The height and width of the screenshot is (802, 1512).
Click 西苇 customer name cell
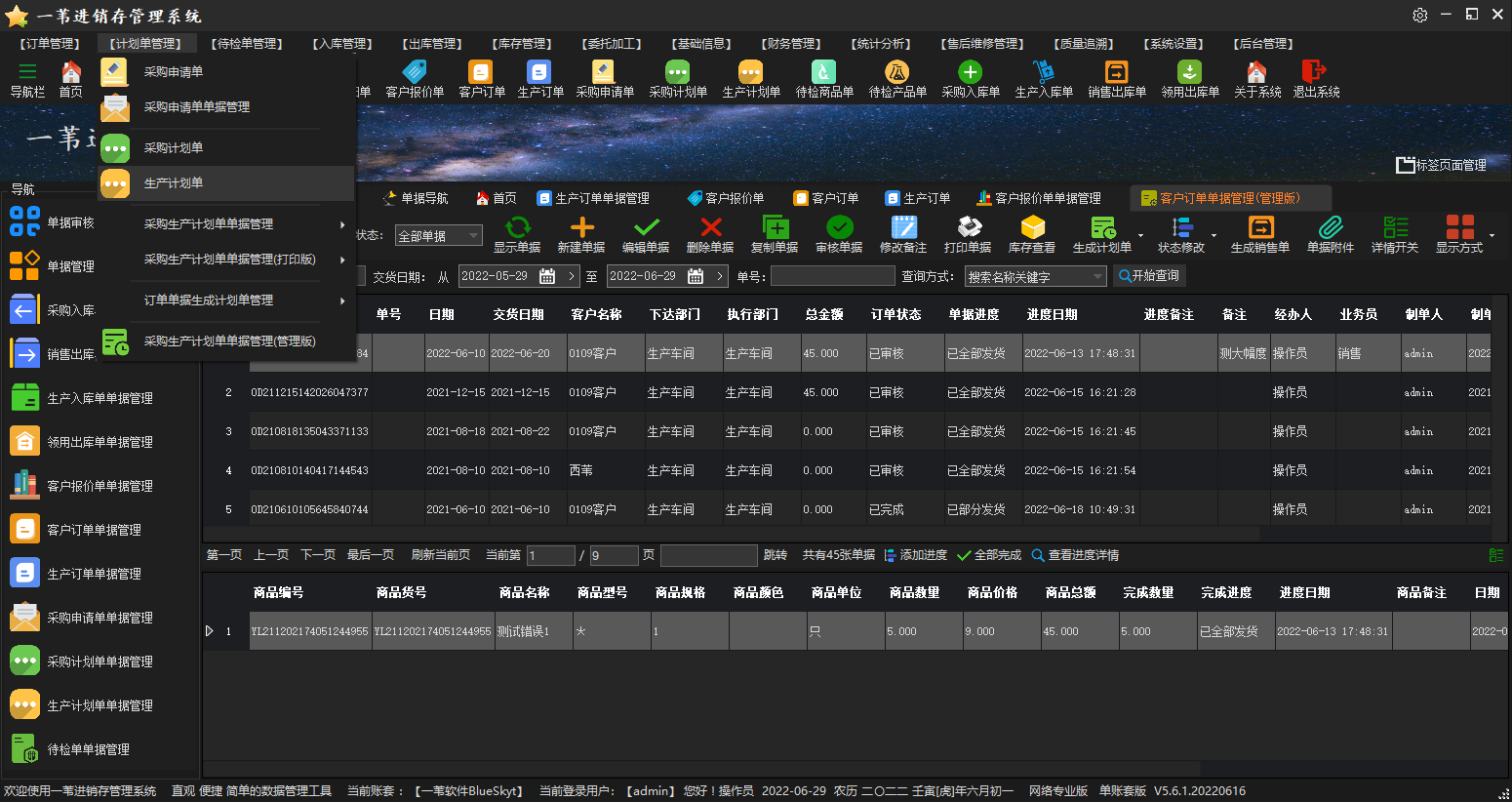pyautogui.click(x=605, y=470)
